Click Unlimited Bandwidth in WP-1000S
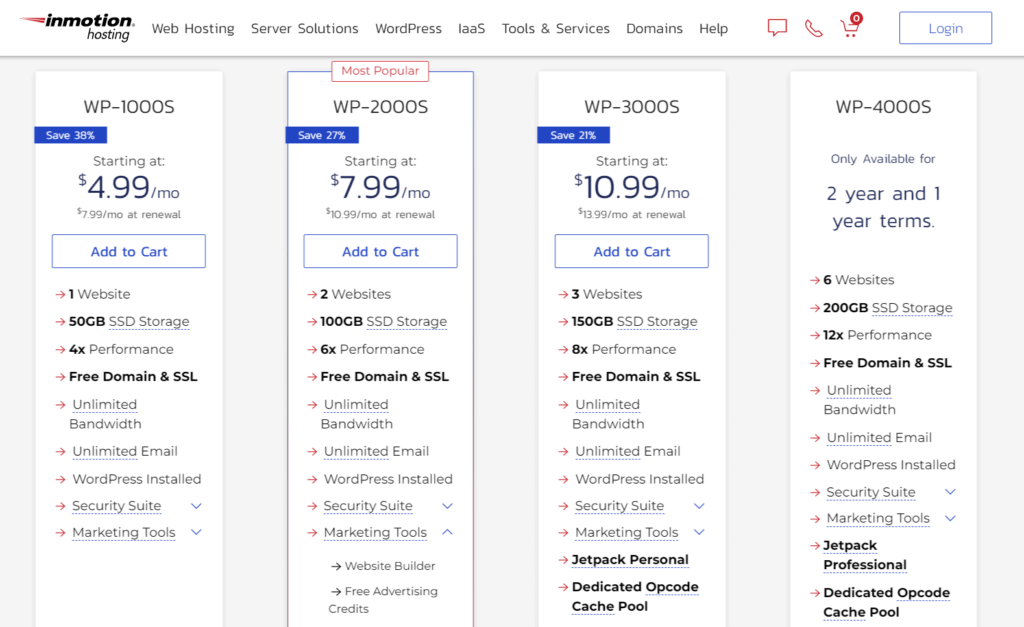 click(x=104, y=414)
